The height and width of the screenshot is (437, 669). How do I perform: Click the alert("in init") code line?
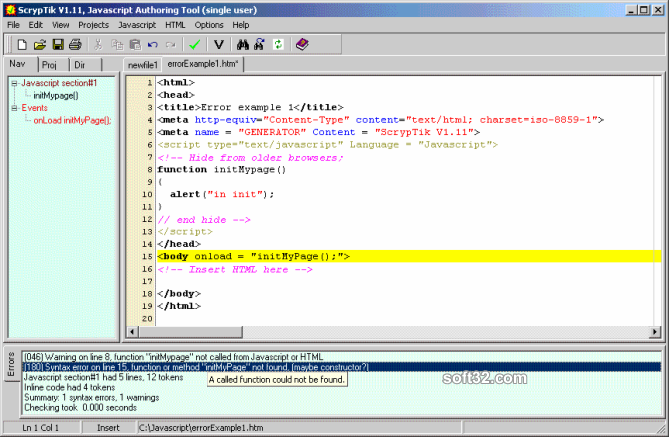point(222,195)
